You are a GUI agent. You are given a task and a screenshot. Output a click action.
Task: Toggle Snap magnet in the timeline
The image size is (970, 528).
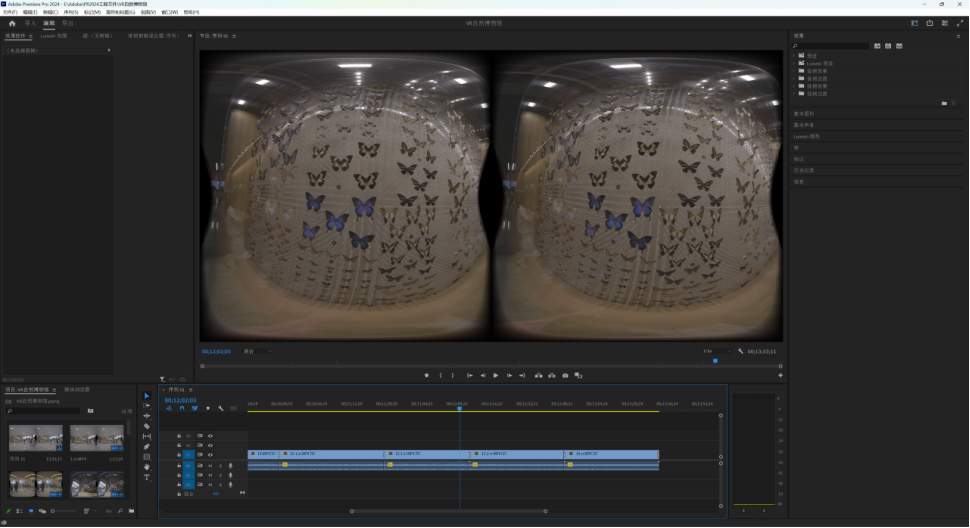pos(181,408)
